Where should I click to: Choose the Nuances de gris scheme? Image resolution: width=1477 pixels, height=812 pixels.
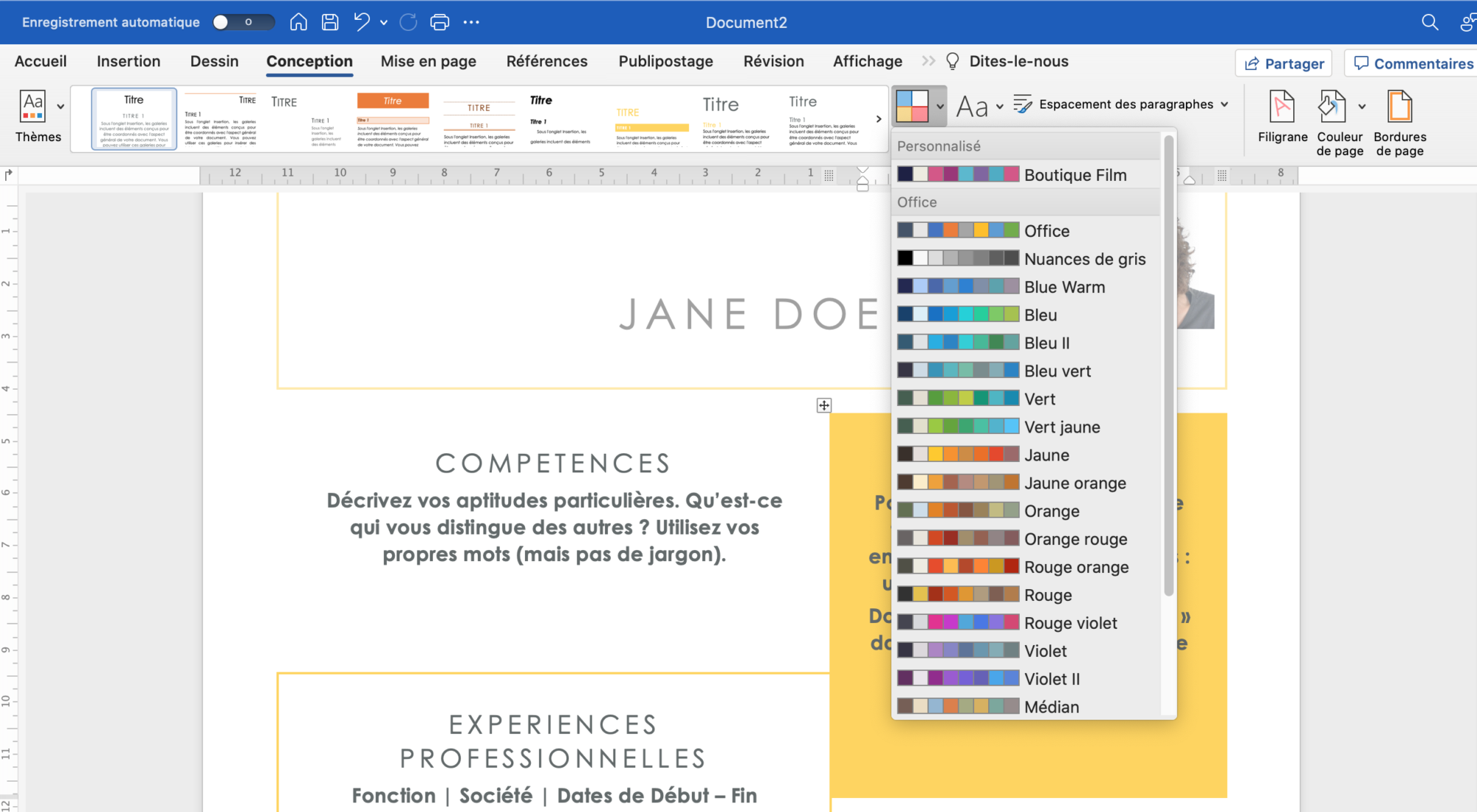tap(1026, 259)
